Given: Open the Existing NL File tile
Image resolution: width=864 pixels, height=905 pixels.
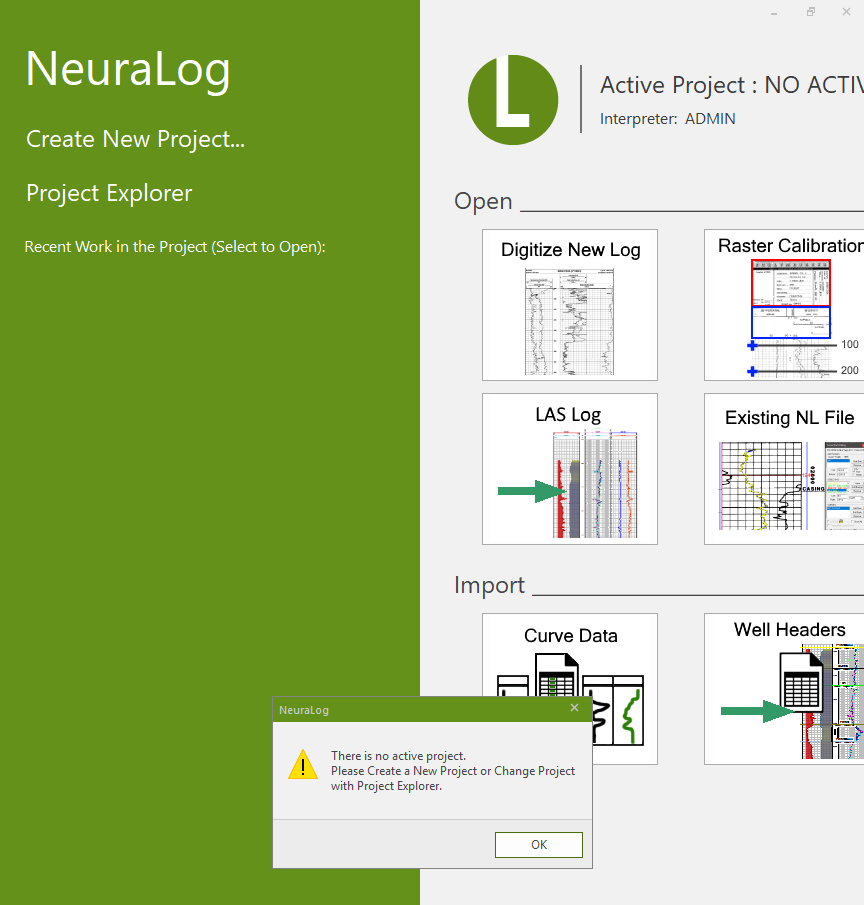Looking at the screenshot, I should (x=784, y=469).
